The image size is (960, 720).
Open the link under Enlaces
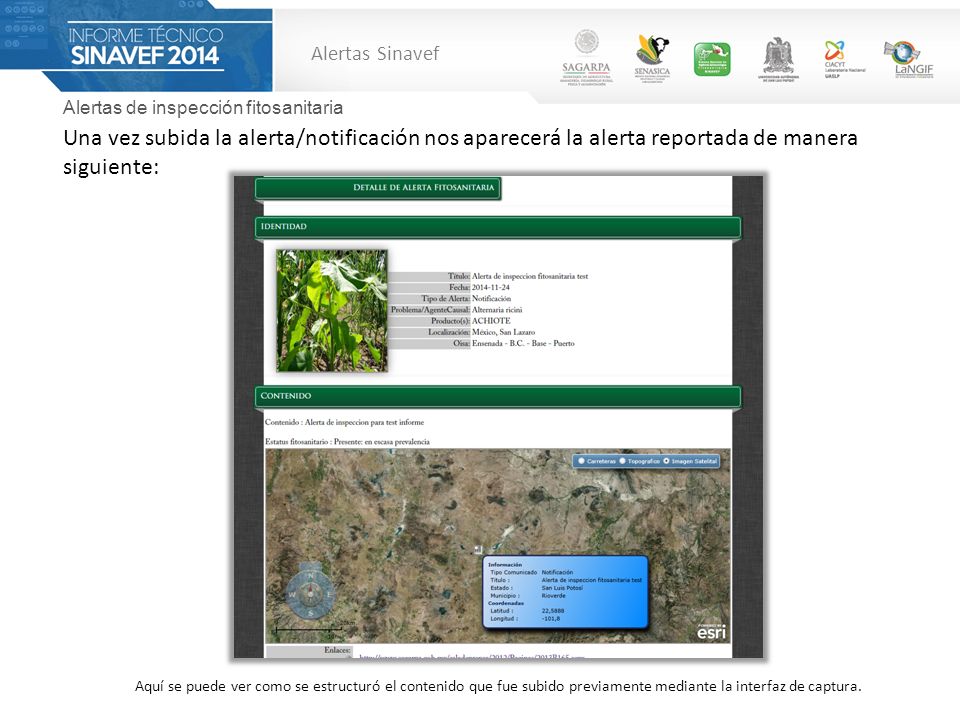(x=471, y=656)
